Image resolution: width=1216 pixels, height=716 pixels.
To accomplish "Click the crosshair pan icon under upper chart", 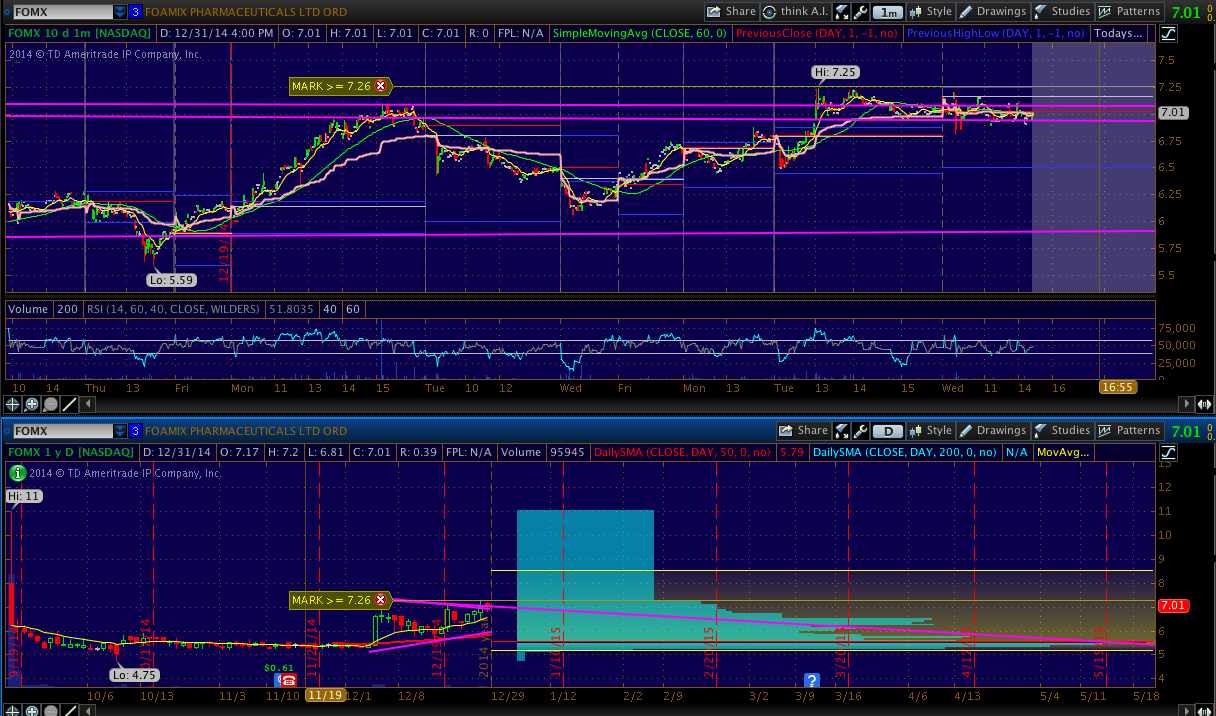I will (14, 404).
